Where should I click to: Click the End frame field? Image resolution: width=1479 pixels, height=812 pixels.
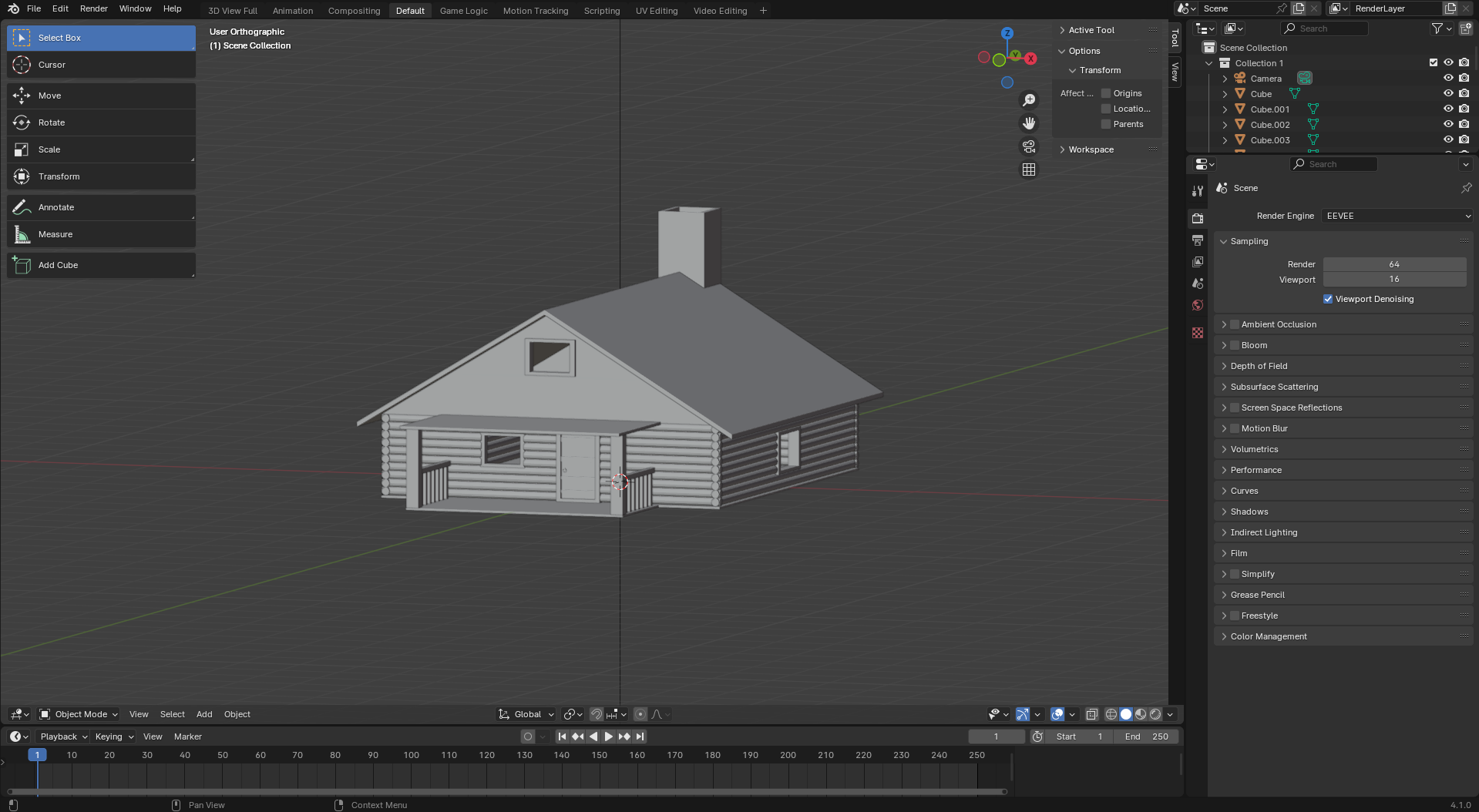click(x=1146, y=737)
